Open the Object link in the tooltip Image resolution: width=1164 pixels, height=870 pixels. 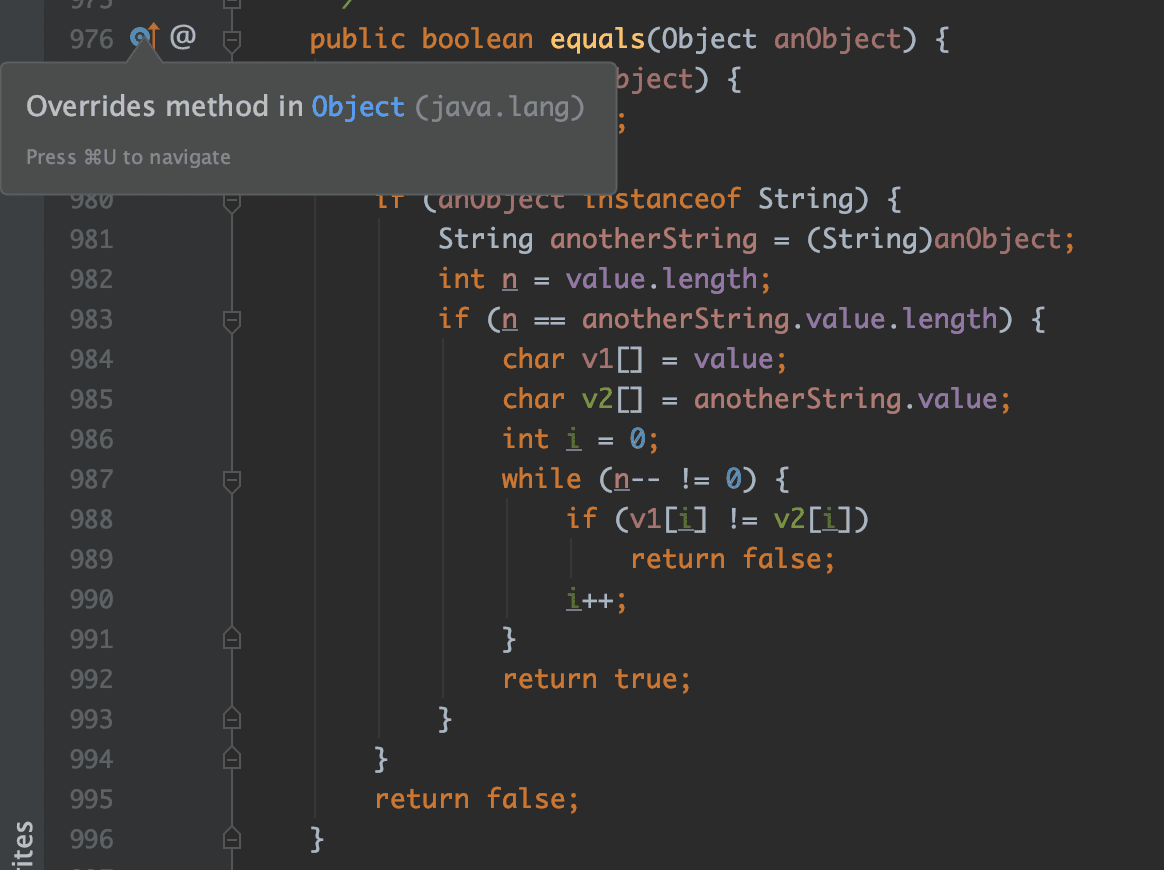[358, 107]
